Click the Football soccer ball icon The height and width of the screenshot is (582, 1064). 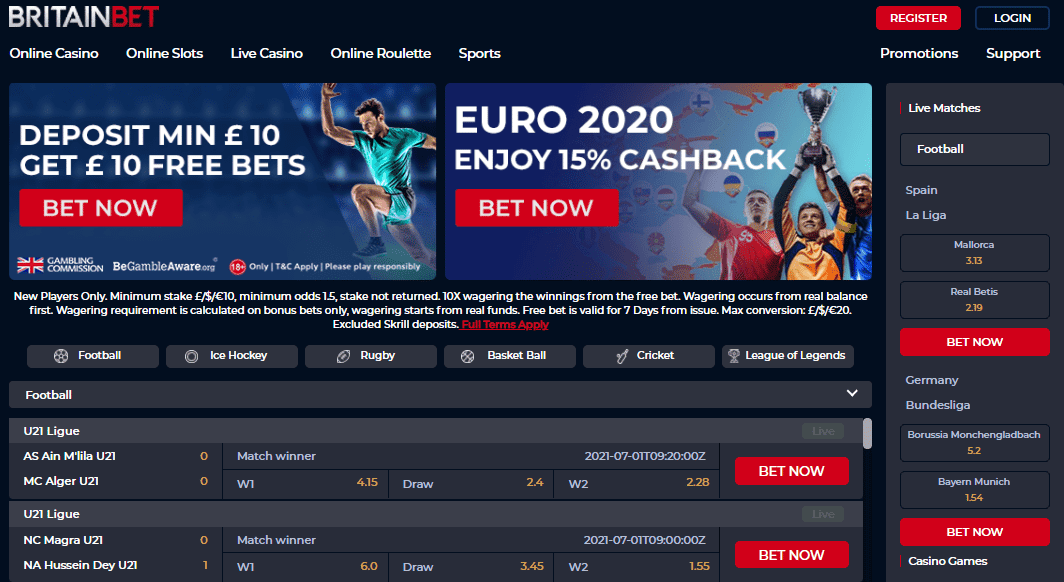tap(61, 356)
